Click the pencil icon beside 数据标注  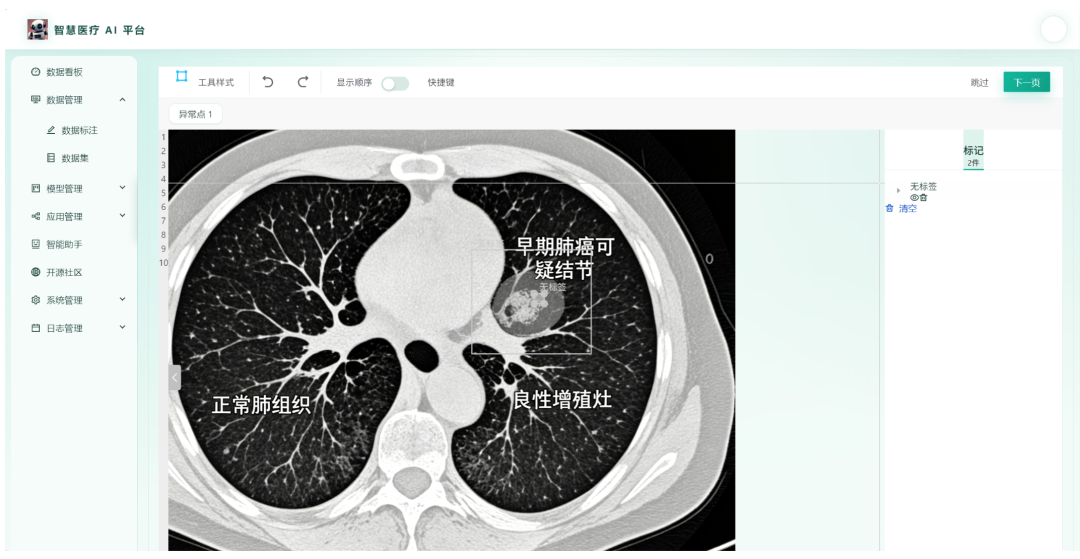coord(51,130)
